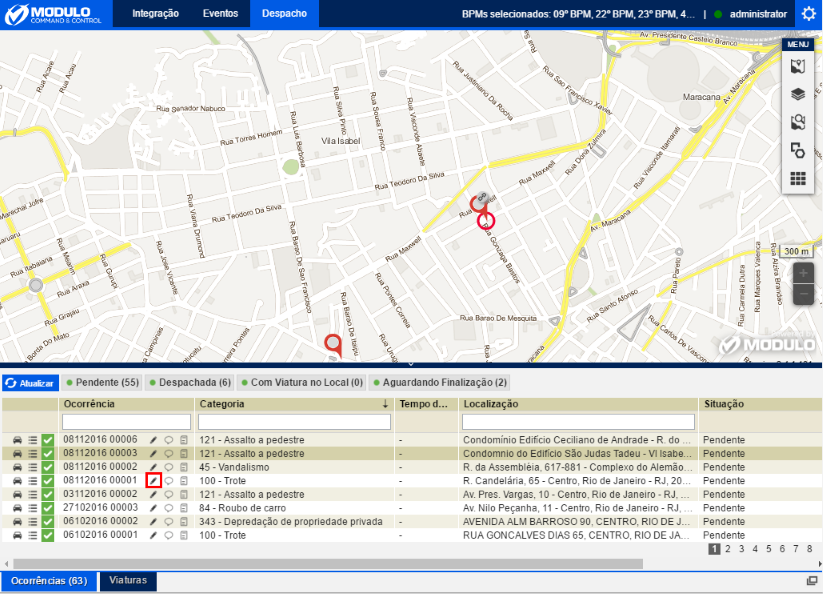
Task: Select the shapes drawing icon in MENU
Action: (798, 151)
